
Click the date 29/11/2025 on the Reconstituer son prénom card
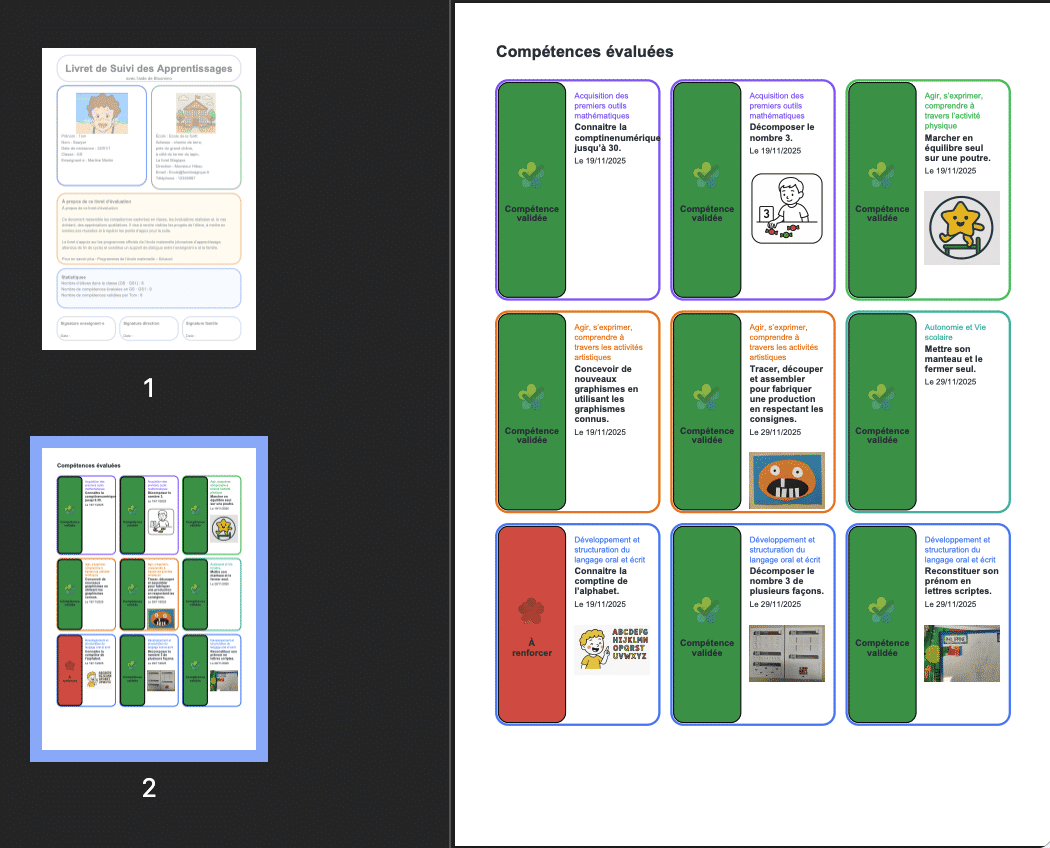950,604
